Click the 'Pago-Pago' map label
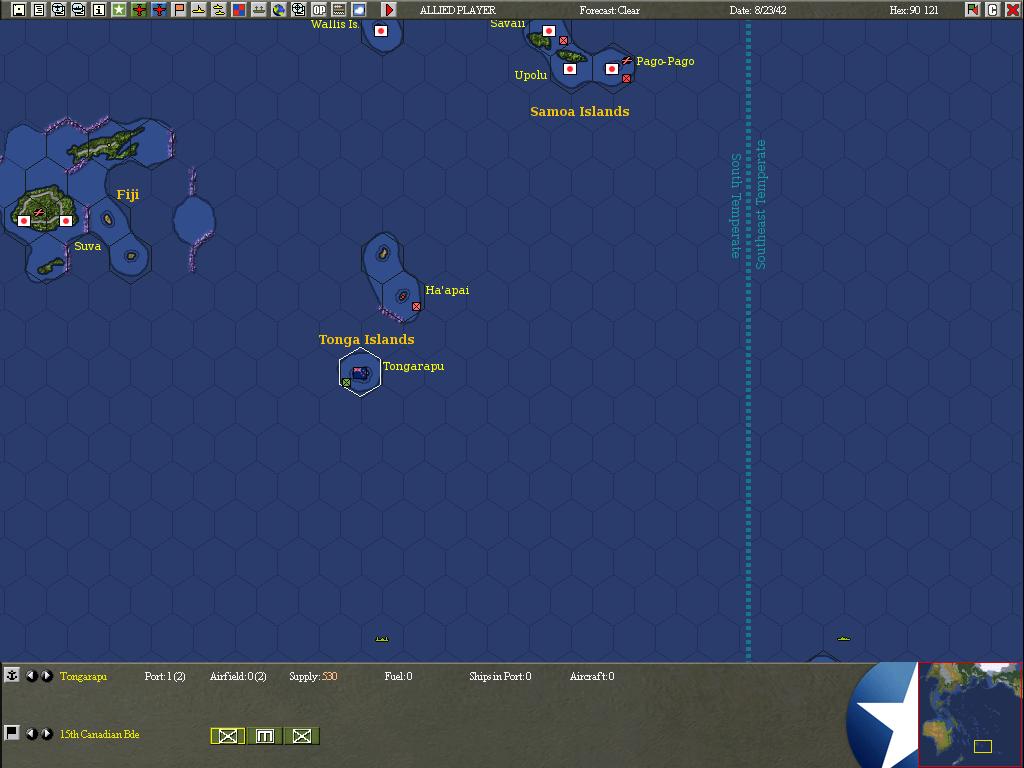 pyautogui.click(x=665, y=61)
